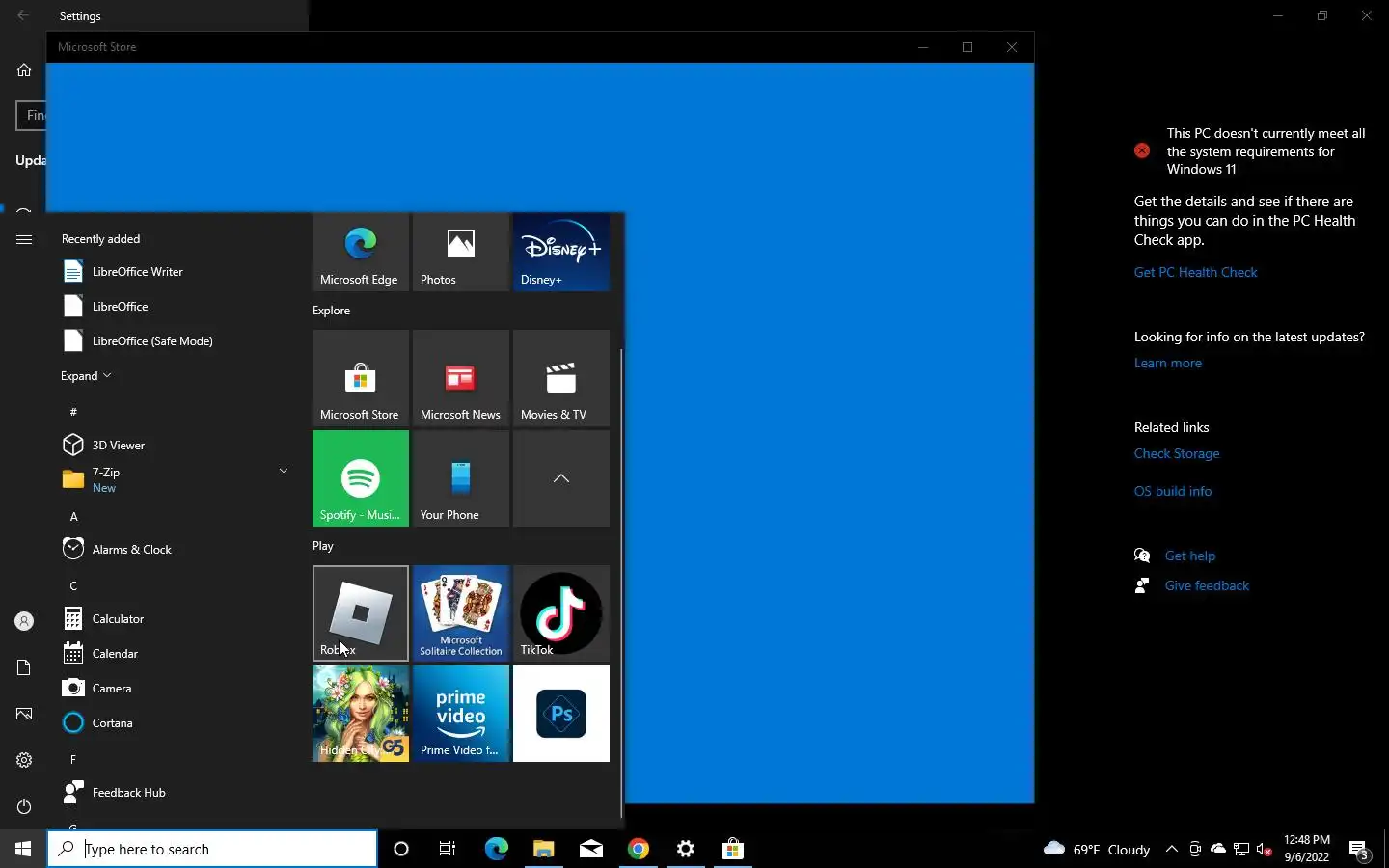Expand Start menu hamburger button
The height and width of the screenshot is (868, 1389).
point(24,239)
